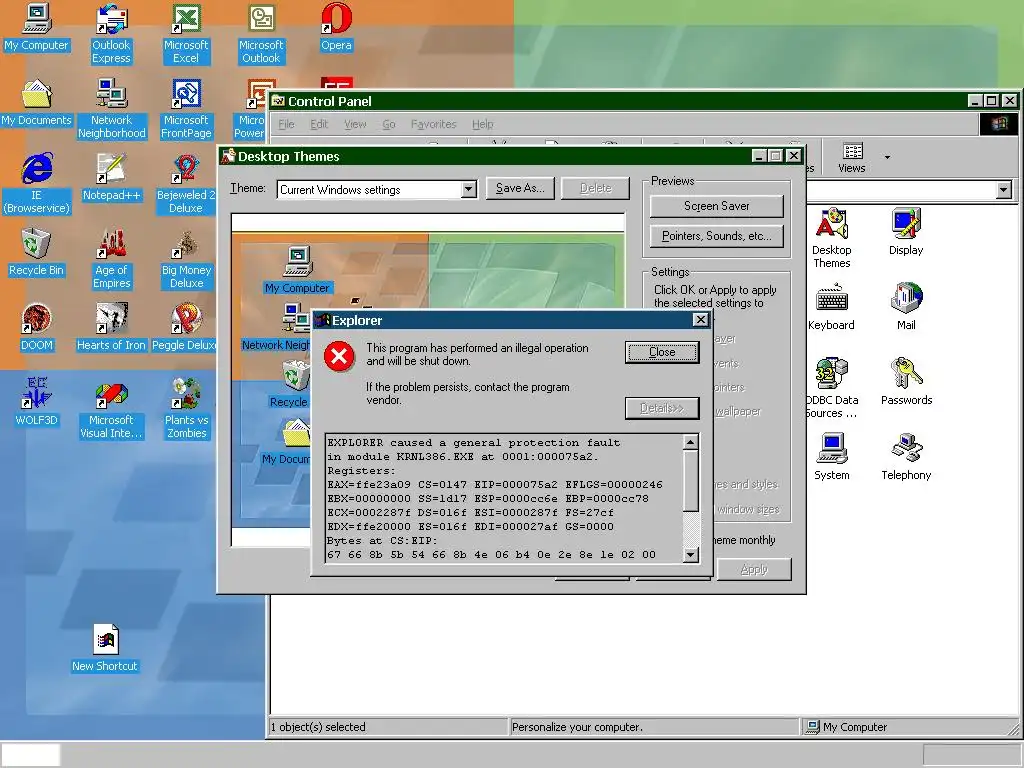1024x768 pixels.
Task: Click My Computer icon in theme preview
Action: click(x=297, y=269)
